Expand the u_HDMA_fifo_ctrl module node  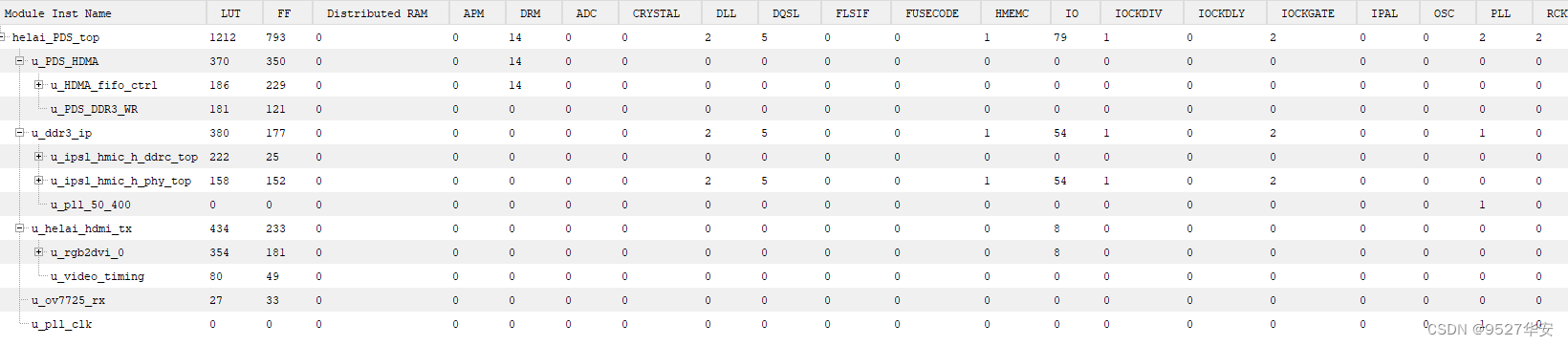pos(38,84)
